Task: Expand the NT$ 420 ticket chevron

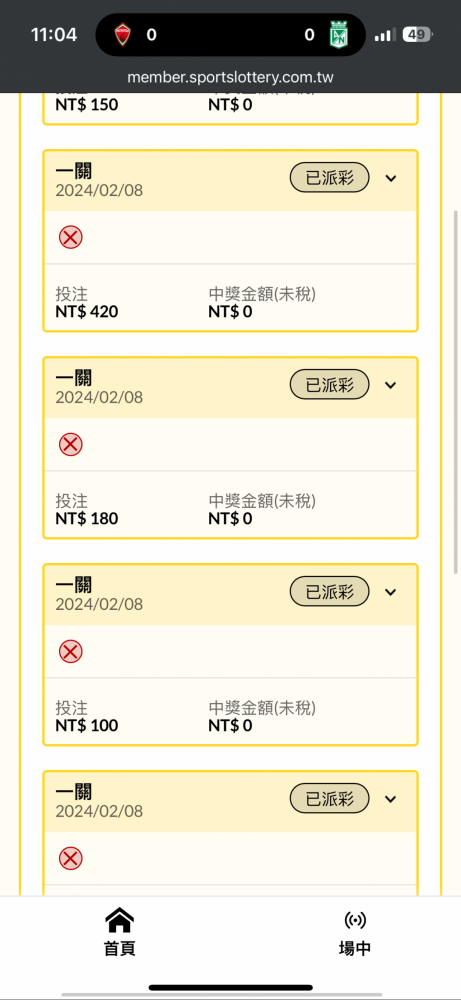Action: coord(391,178)
